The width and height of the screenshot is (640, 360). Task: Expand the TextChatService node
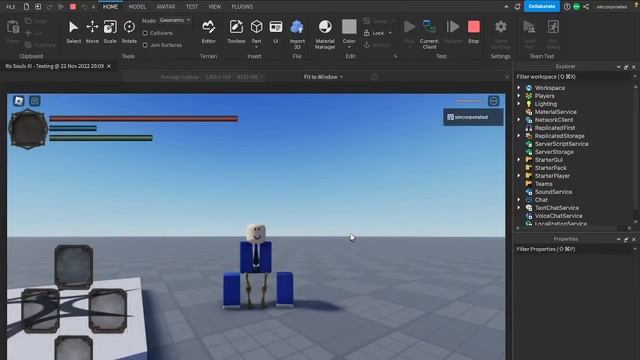pyautogui.click(x=519, y=208)
